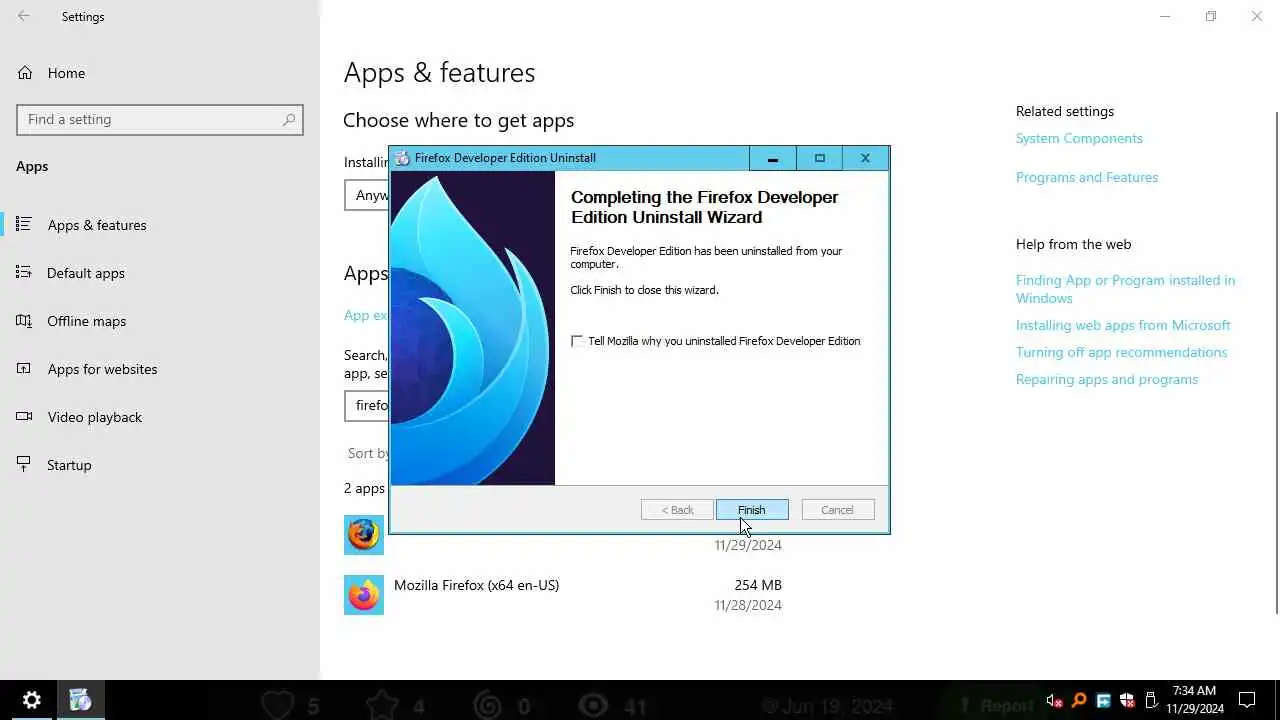
Task: Click the Video playback sidebar icon
Action: click(x=24, y=416)
